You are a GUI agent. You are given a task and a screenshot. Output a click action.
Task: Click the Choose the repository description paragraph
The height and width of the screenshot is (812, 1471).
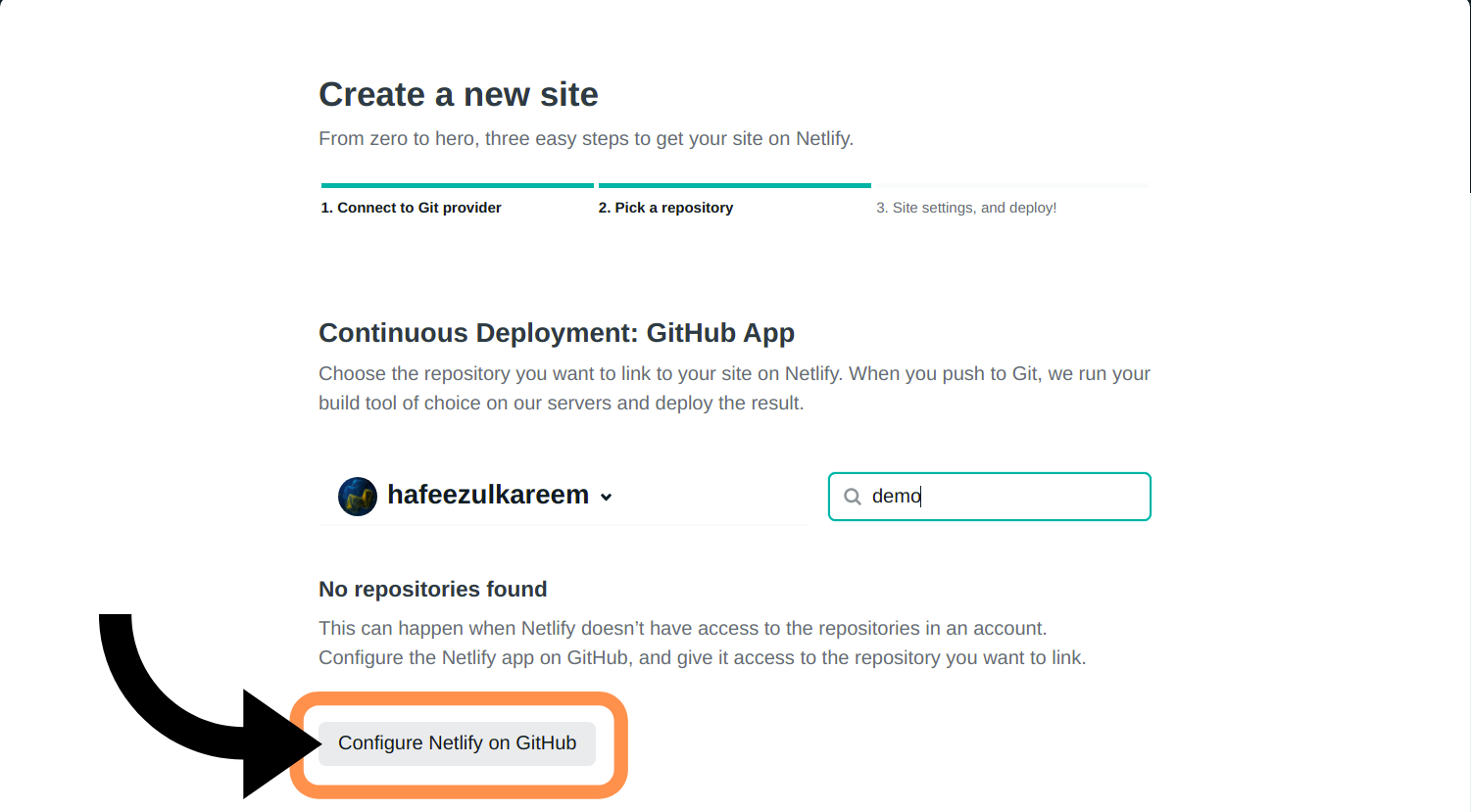[x=733, y=388]
